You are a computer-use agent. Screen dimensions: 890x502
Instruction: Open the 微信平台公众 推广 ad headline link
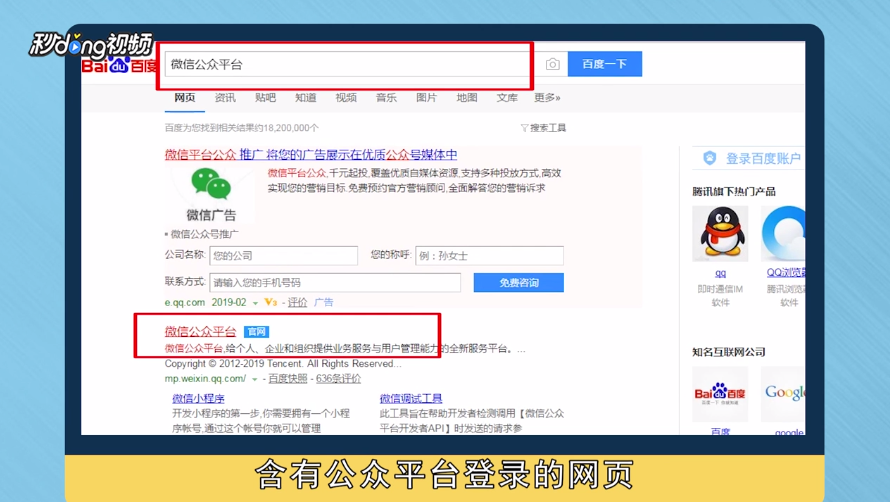311,154
